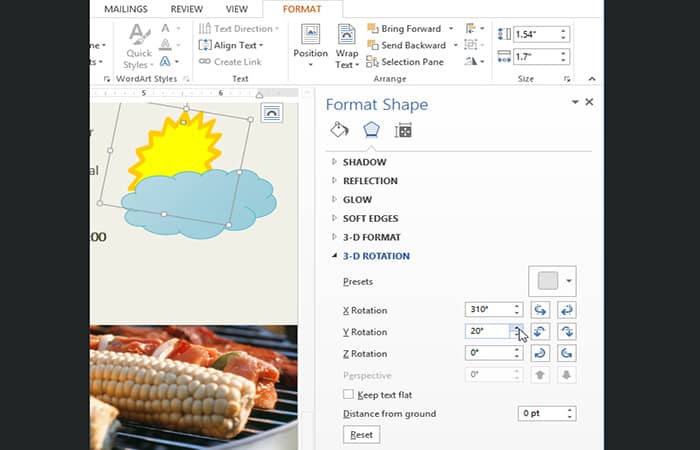Open the Text Effects A dropdown
The width and height of the screenshot is (700, 450).
click(x=170, y=61)
